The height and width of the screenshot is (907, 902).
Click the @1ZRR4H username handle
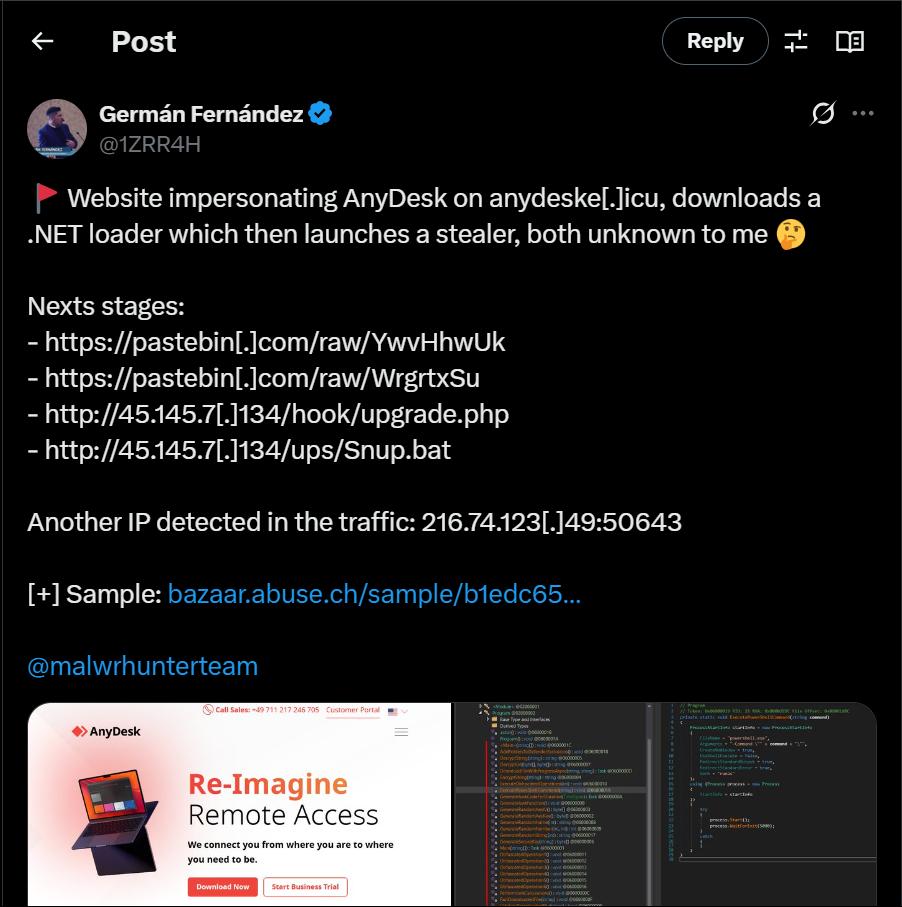pos(148,144)
